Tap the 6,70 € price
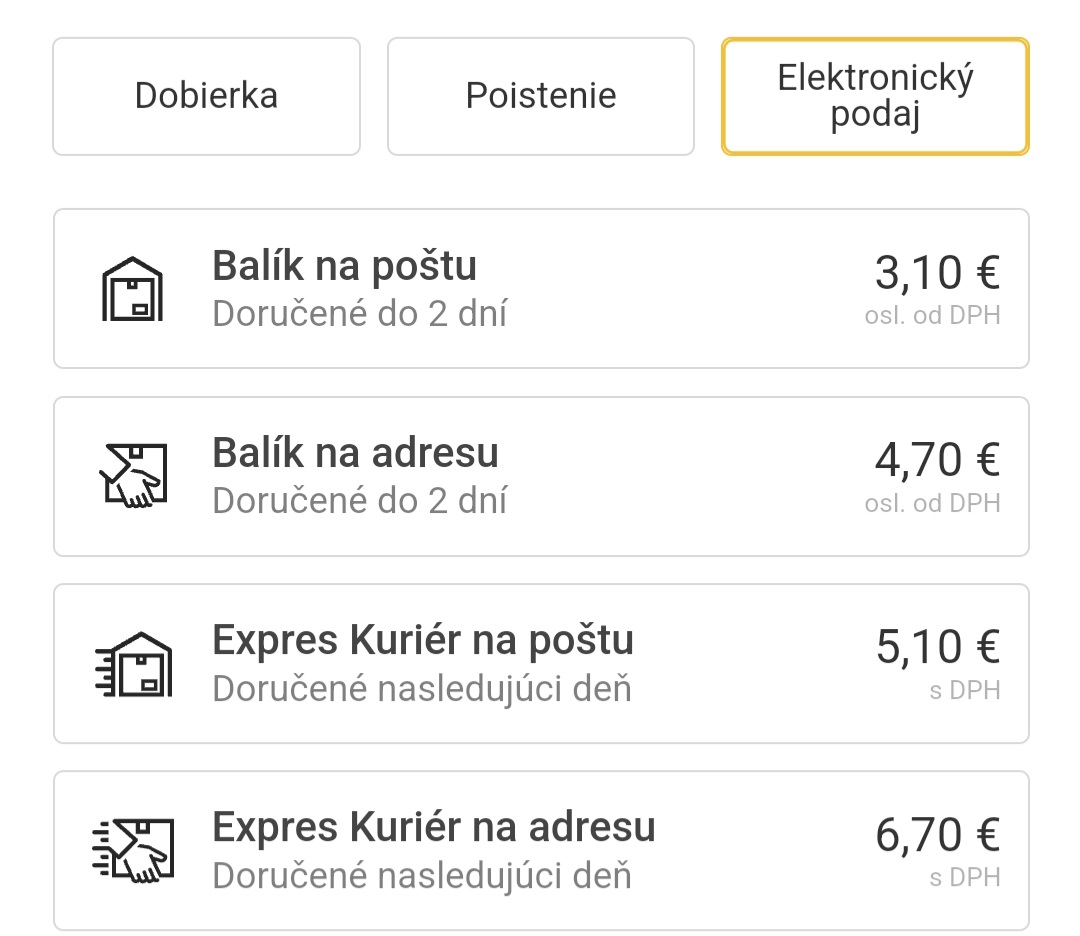Viewport: 1080px width, 936px height. click(x=937, y=834)
